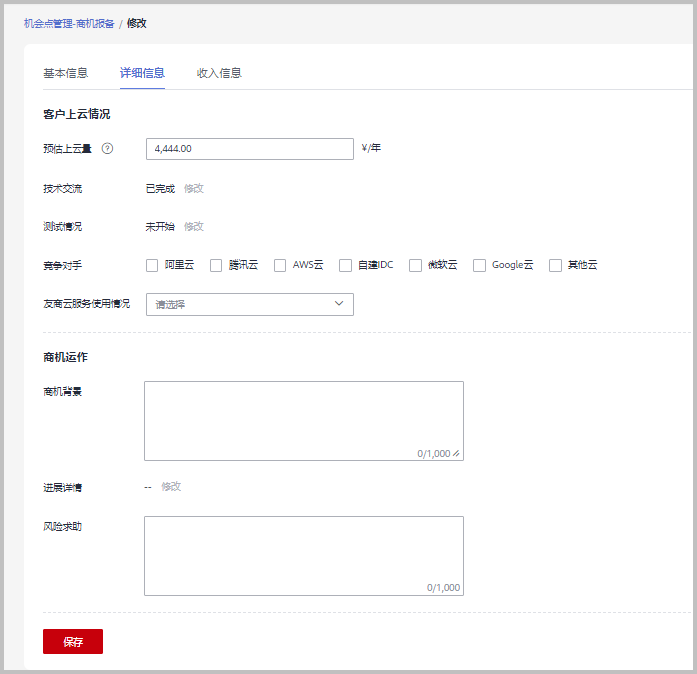Click the 修改 breadcrumb current page text
Image resolution: width=697 pixels, height=674 pixels.
[136, 23]
